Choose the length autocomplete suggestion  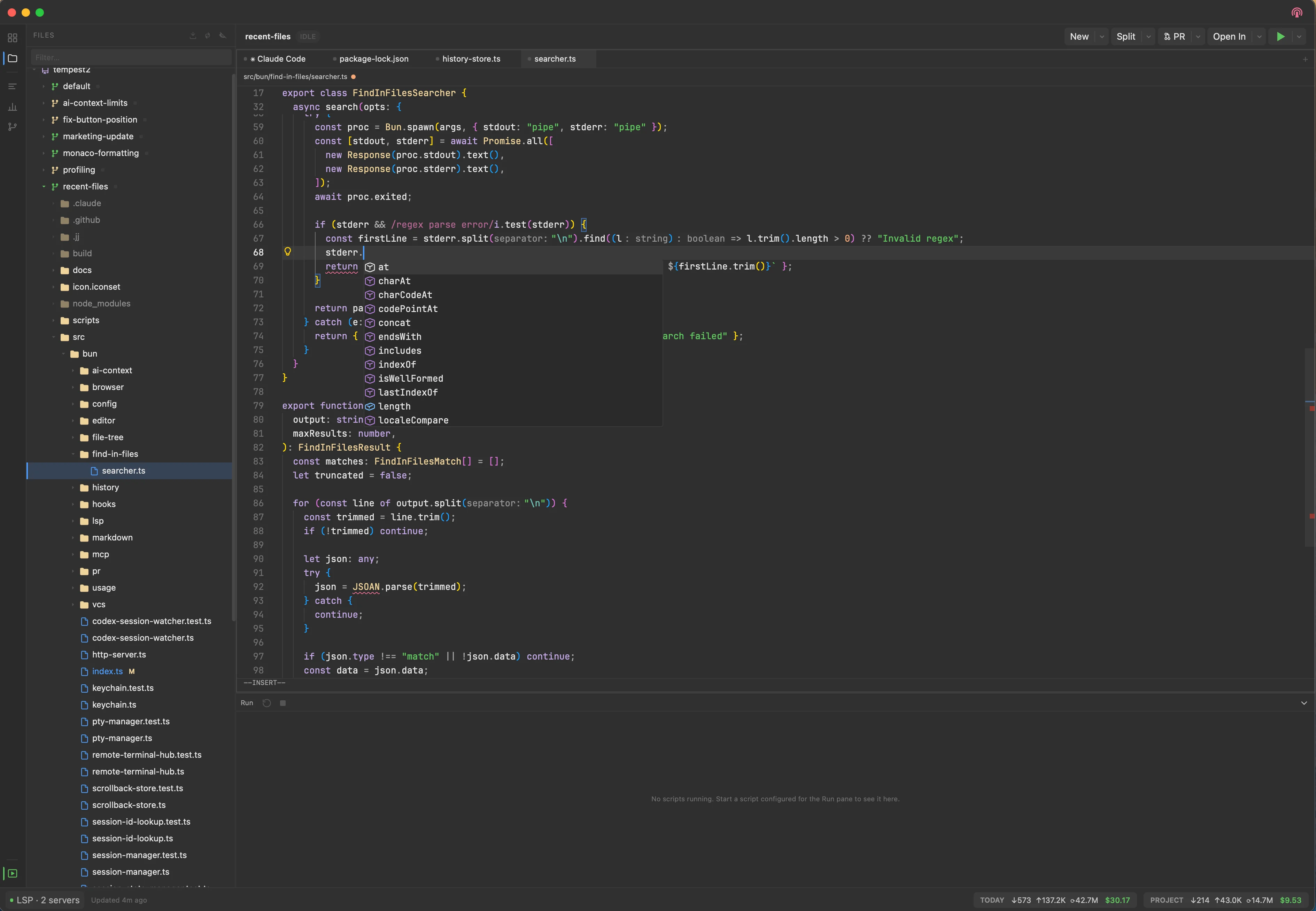pyautogui.click(x=513, y=406)
